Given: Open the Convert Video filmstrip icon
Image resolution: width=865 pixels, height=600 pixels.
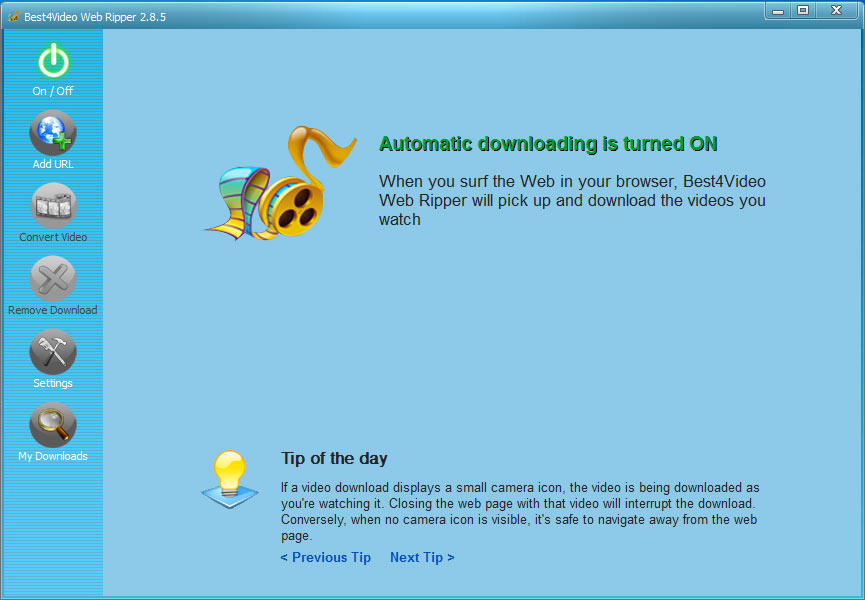Looking at the screenshot, I should (53, 205).
